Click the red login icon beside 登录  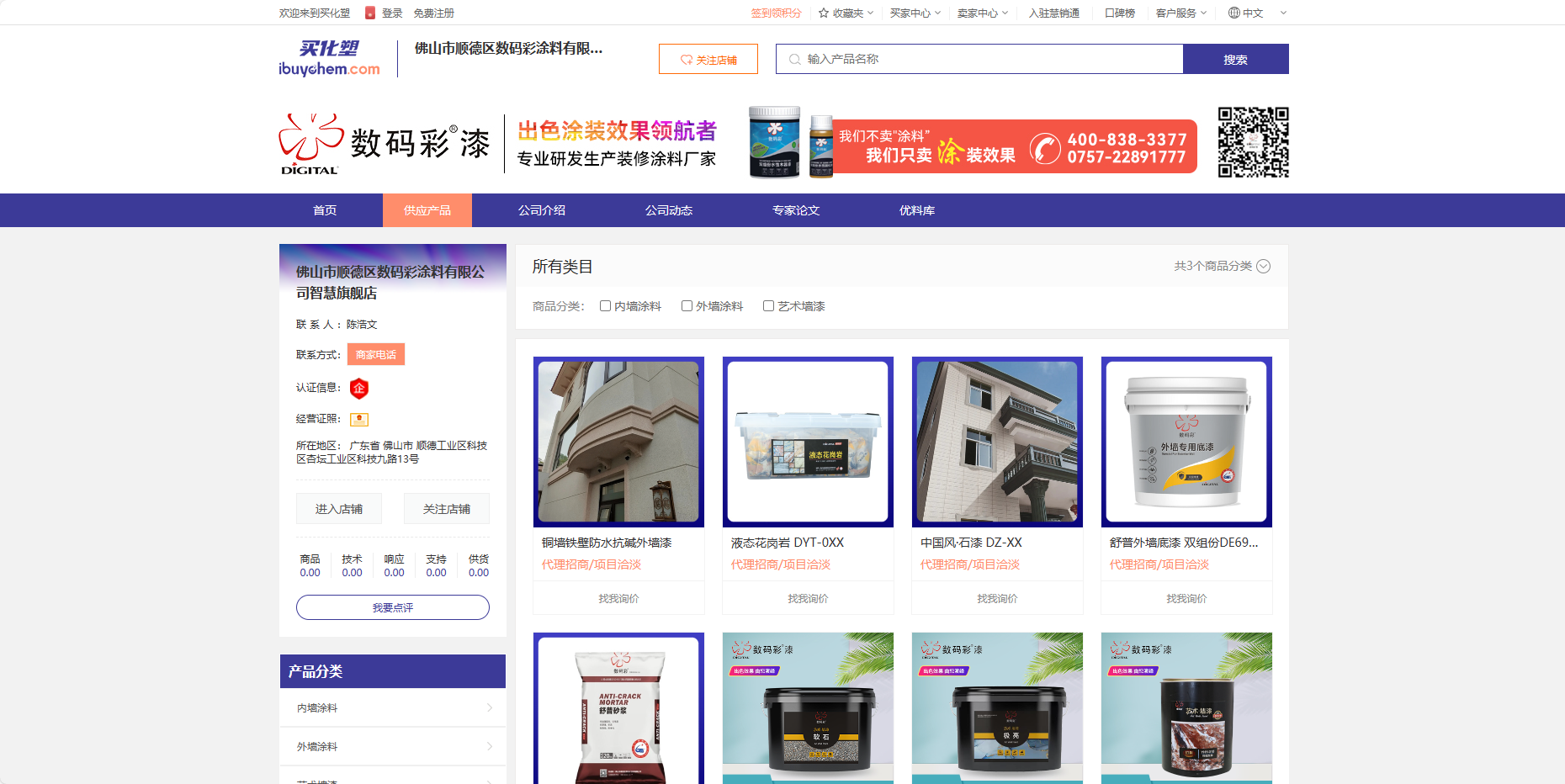click(x=369, y=13)
